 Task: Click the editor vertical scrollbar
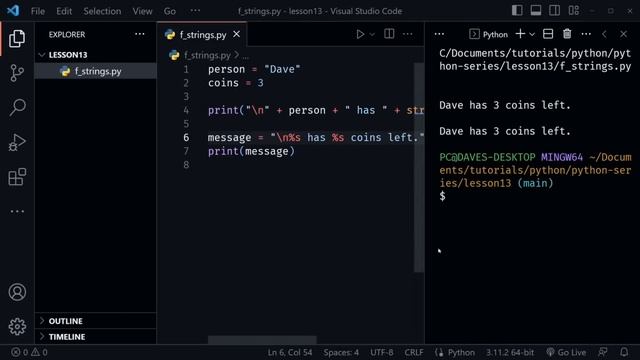[x=419, y=167]
